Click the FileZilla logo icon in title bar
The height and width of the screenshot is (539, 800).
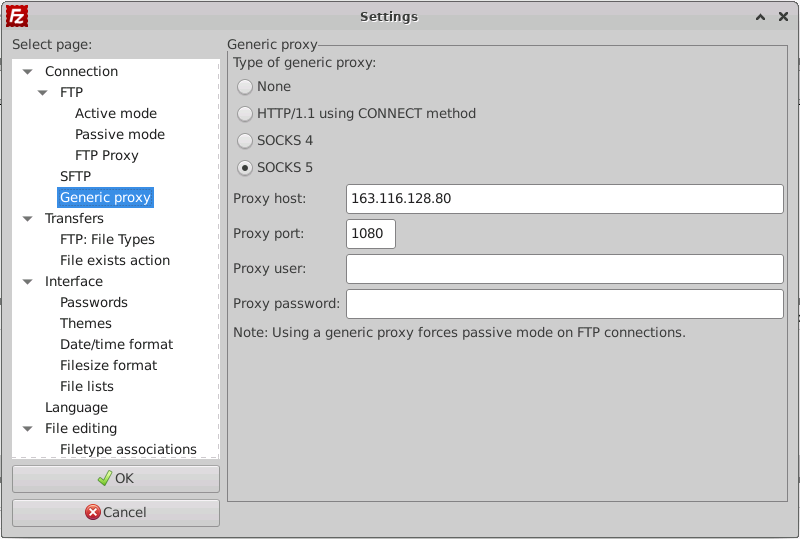[16, 16]
